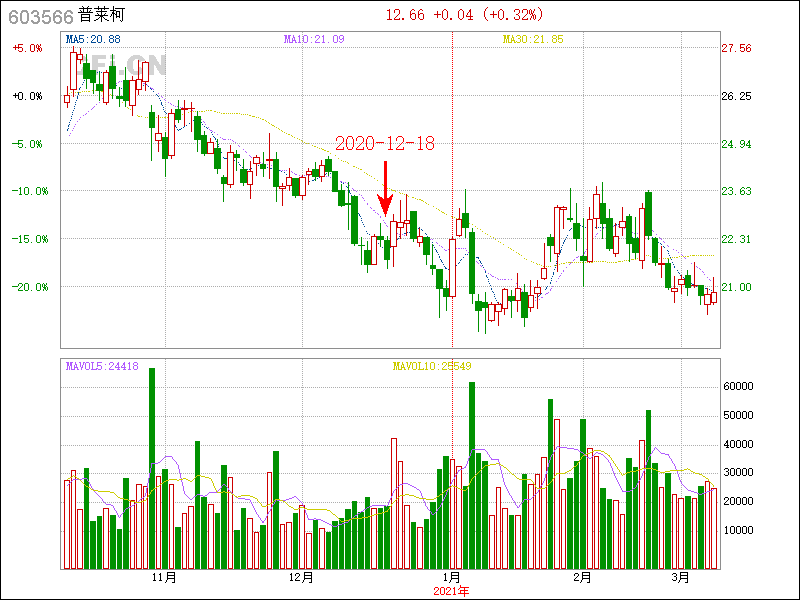Image resolution: width=800 pixels, height=600 pixels.
Task: Click the 20000 volume axis value
Action: [x=738, y=502]
